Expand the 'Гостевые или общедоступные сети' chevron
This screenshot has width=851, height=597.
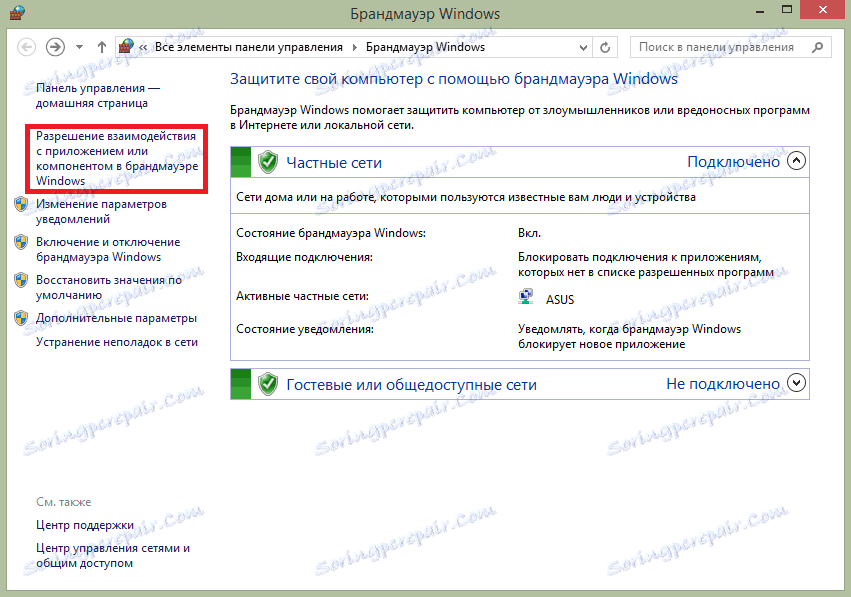pyautogui.click(x=796, y=383)
